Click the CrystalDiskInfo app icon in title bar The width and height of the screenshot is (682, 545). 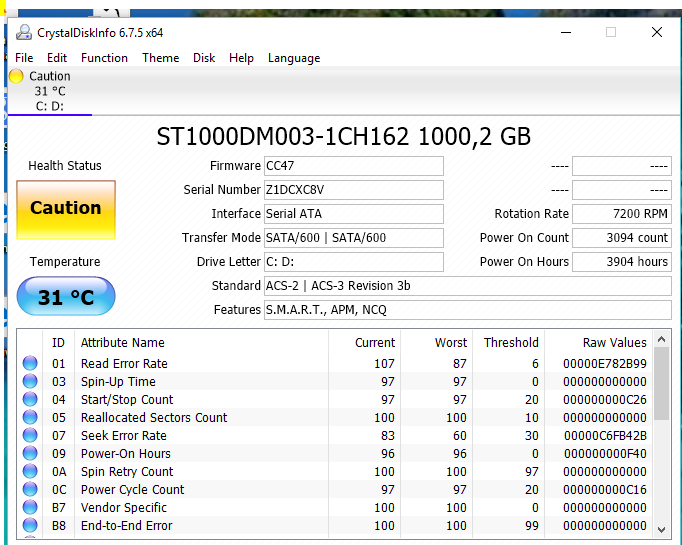24,33
